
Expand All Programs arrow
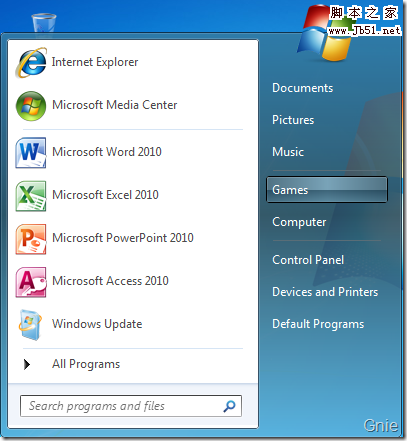click(27, 364)
